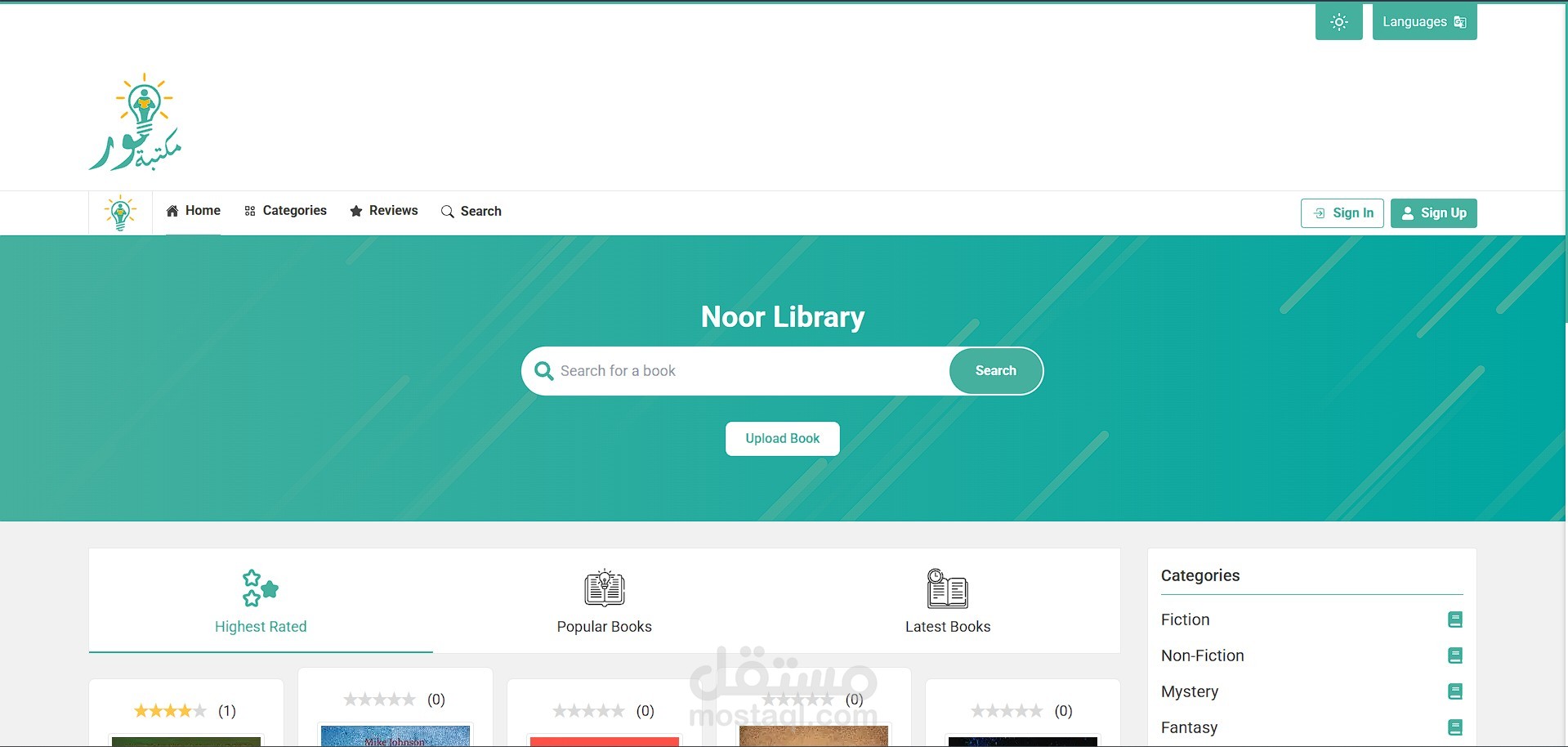Click the magnifier icon inside the search bar
Image resolution: width=1568 pixels, height=747 pixels.
543,370
